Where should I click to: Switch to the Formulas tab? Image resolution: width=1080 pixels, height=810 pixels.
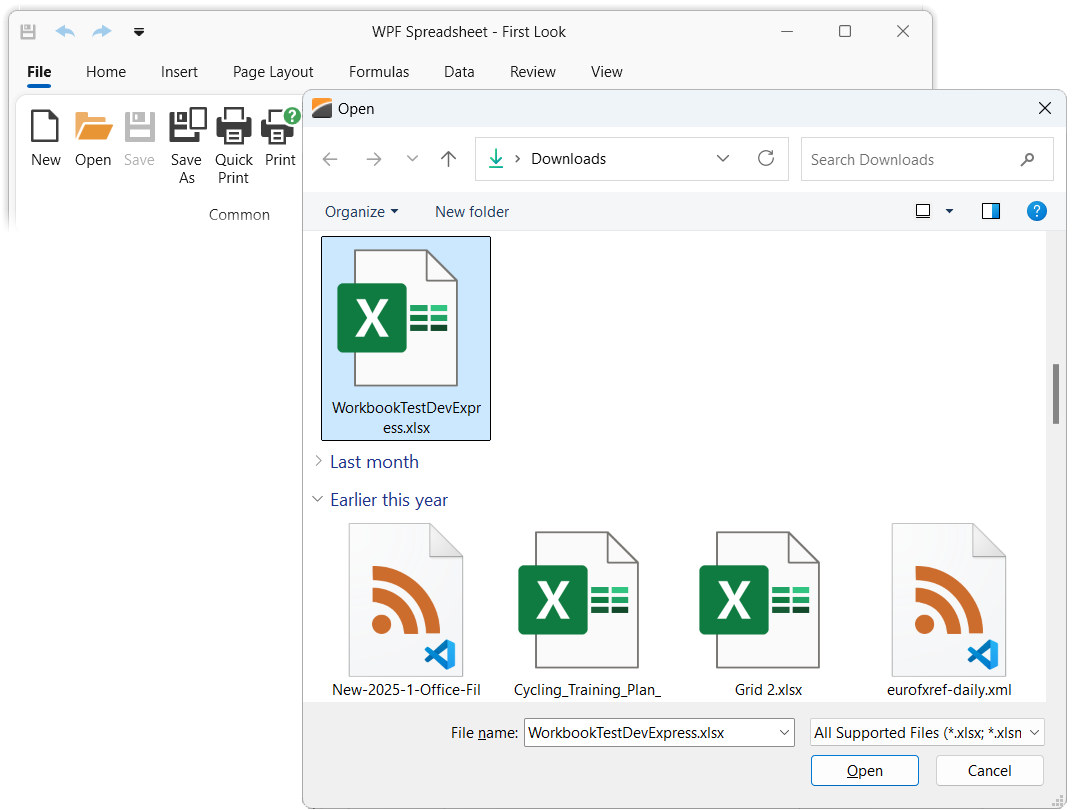379,72
